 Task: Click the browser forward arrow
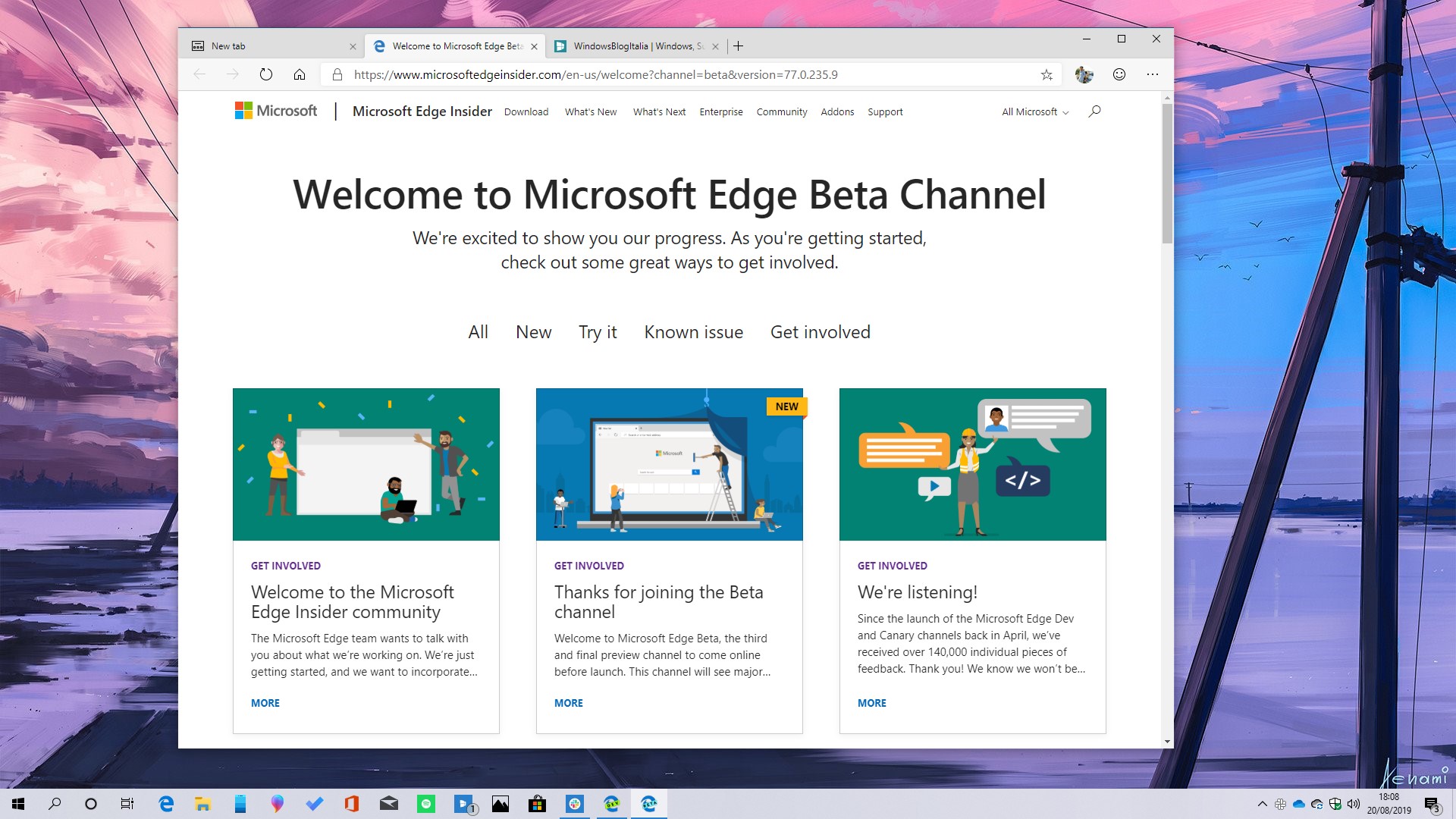tap(233, 74)
